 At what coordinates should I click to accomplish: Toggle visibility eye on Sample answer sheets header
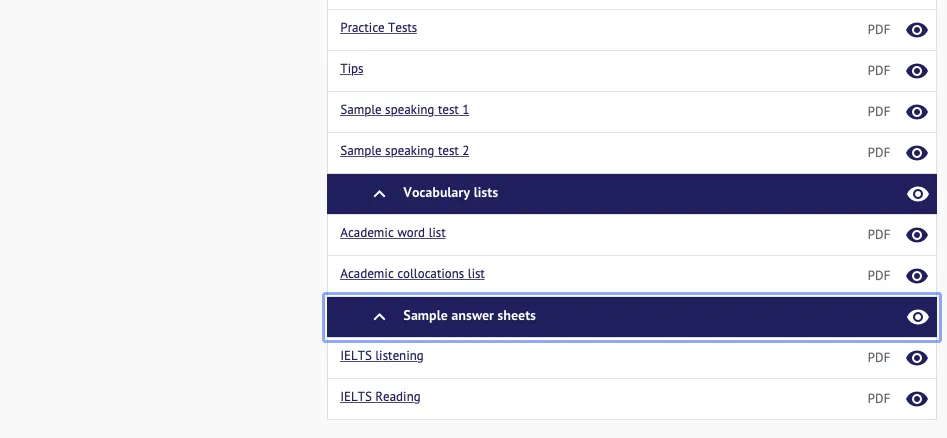point(916,317)
